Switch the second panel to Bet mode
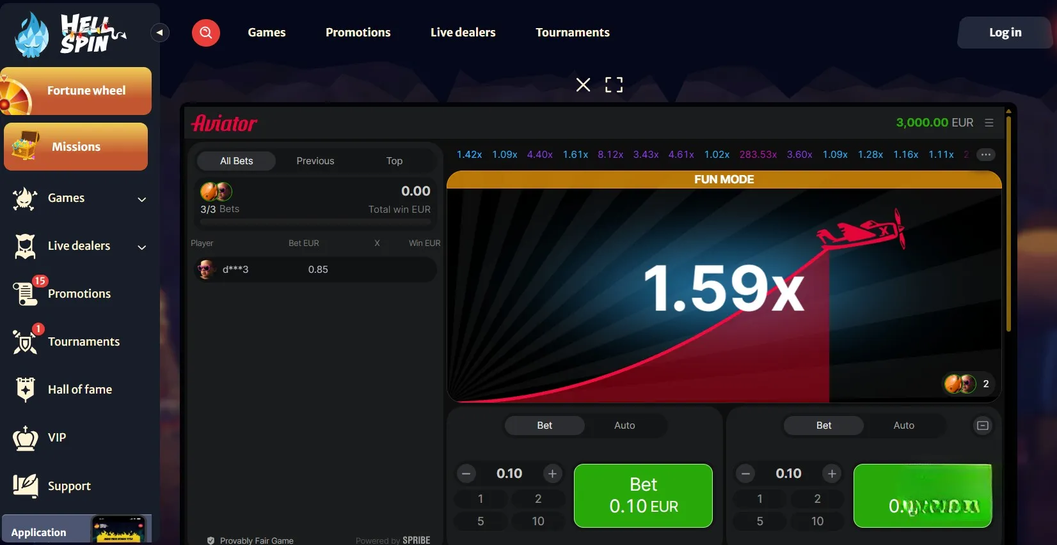Image resolution: width=1057 pixels, height=545 pixels. 824,426
